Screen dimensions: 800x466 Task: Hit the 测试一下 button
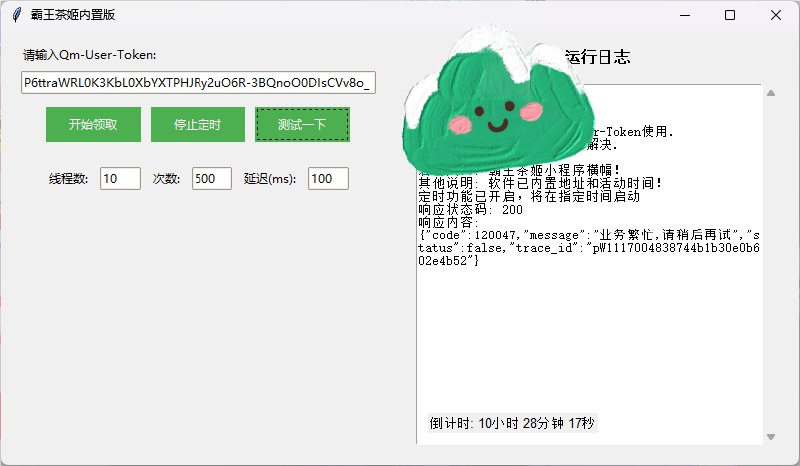tap(302, 125)
